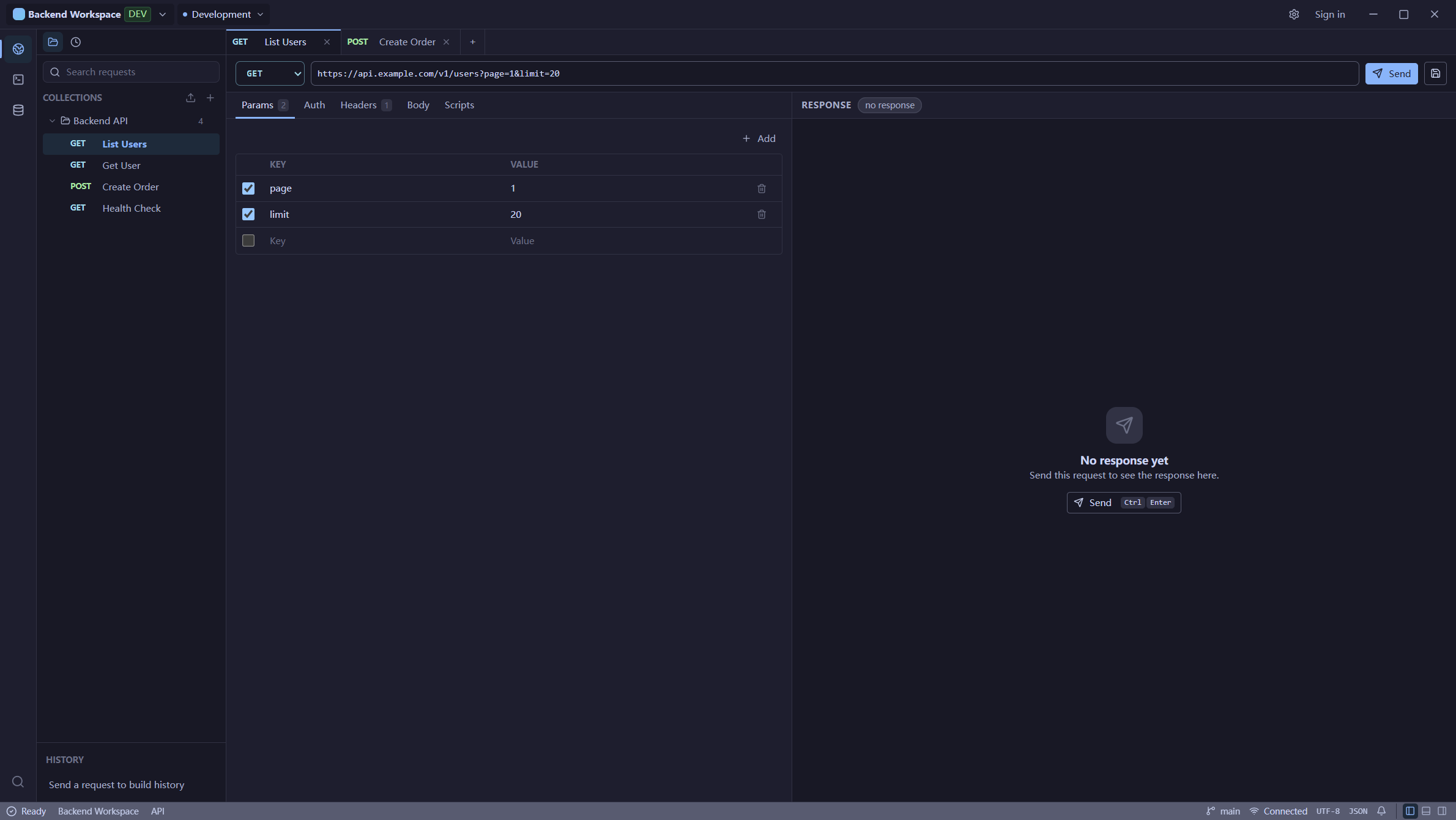Uncheck the page parameter checkbox
This screenshot has width=1456, height=820.
click(248, 188)
